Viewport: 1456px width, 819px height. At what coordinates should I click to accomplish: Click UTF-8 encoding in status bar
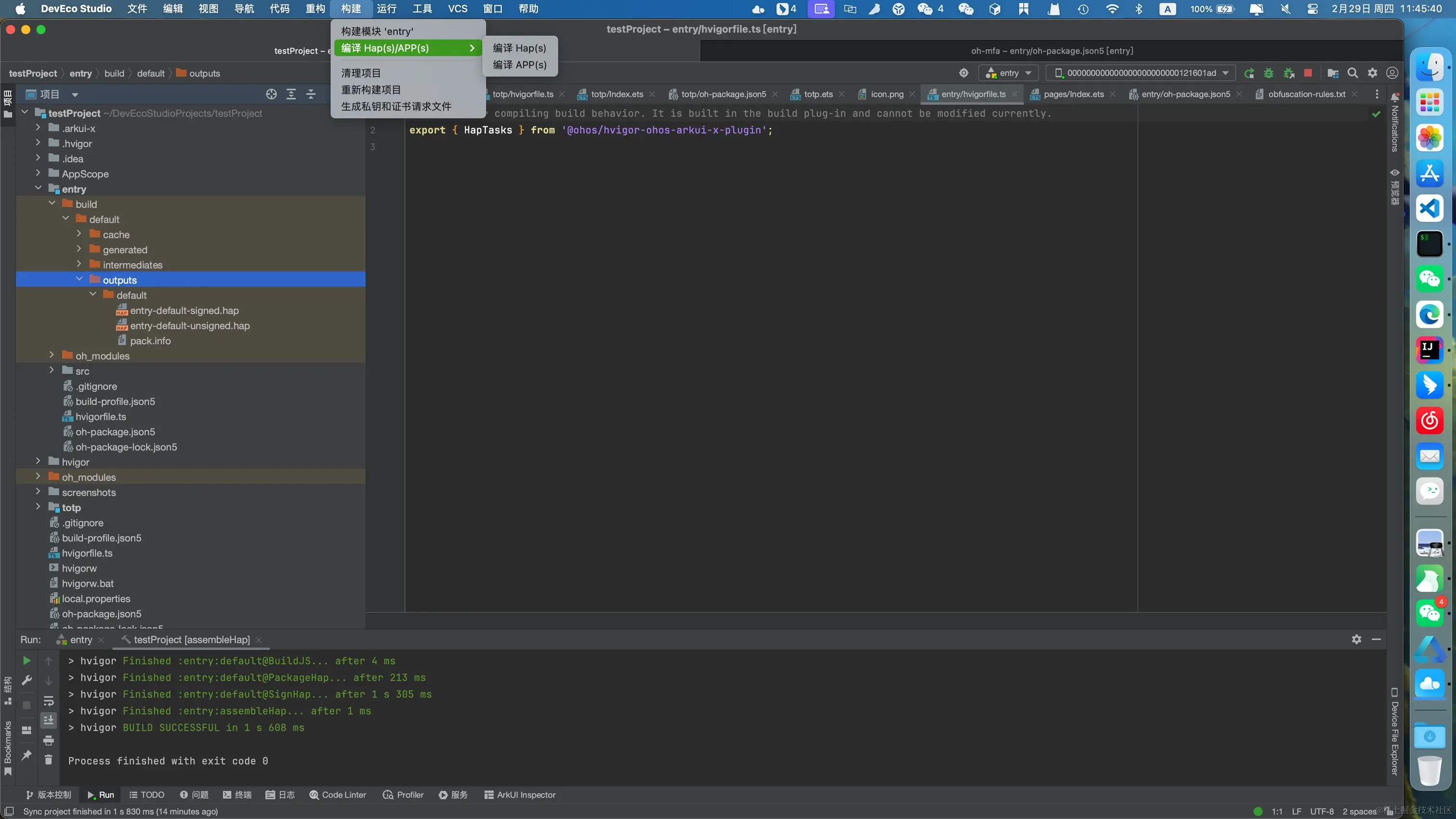[x=1322, y=811]
